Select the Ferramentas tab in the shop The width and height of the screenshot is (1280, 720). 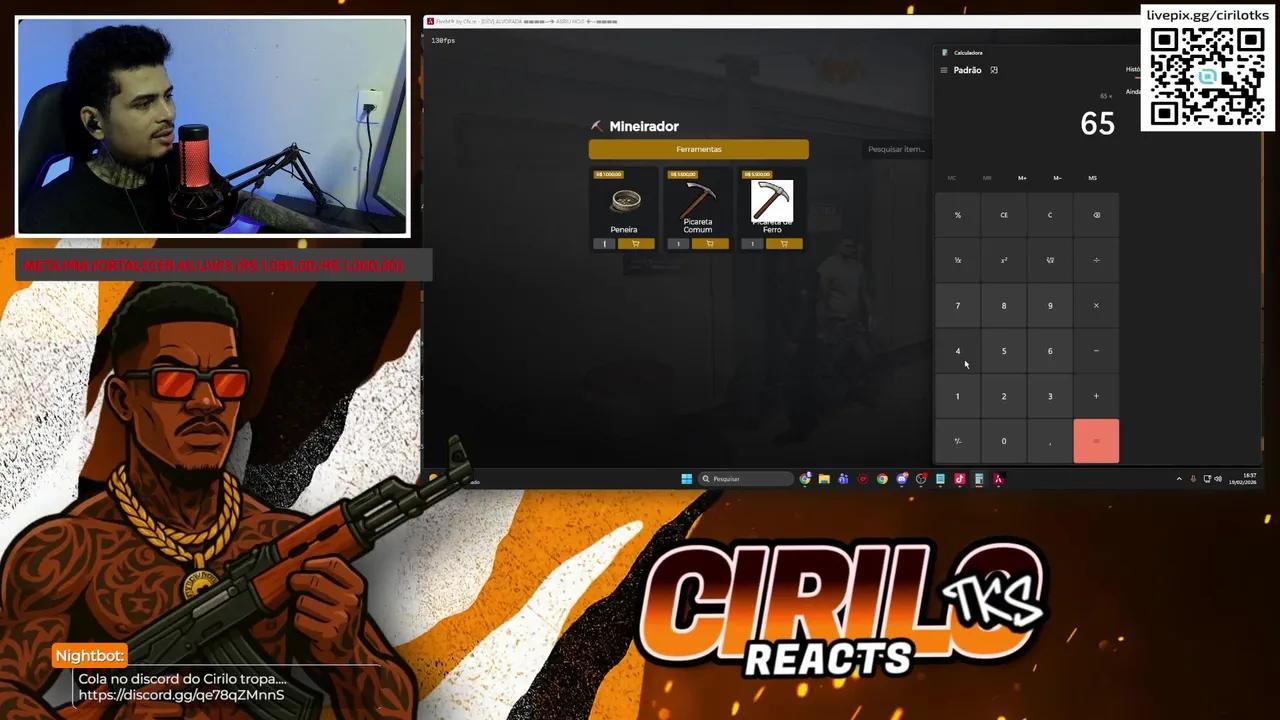pos(698,148)
